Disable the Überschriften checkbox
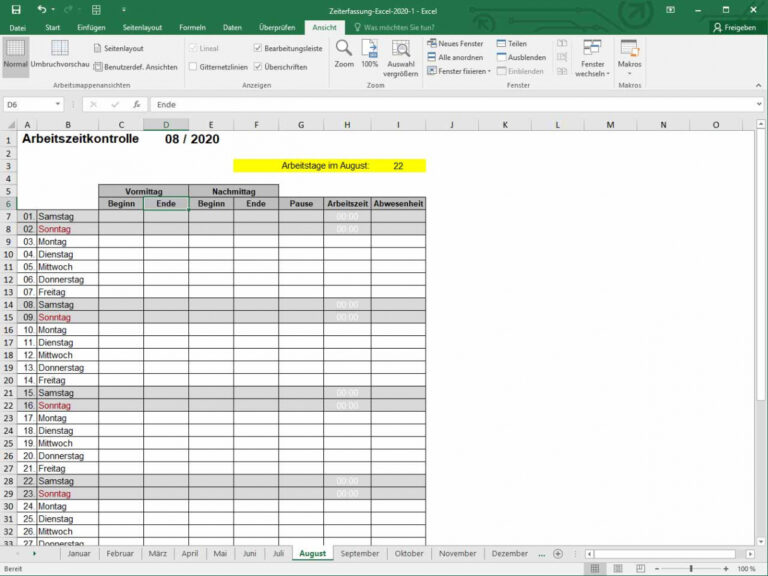Image resolution: width=768 pixels, height=576 pixels. (x=258, y=67)
